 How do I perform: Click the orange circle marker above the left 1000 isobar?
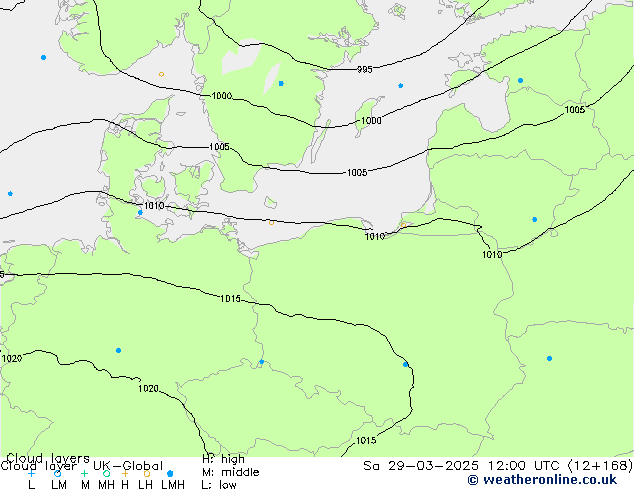(x=161, y=74)
